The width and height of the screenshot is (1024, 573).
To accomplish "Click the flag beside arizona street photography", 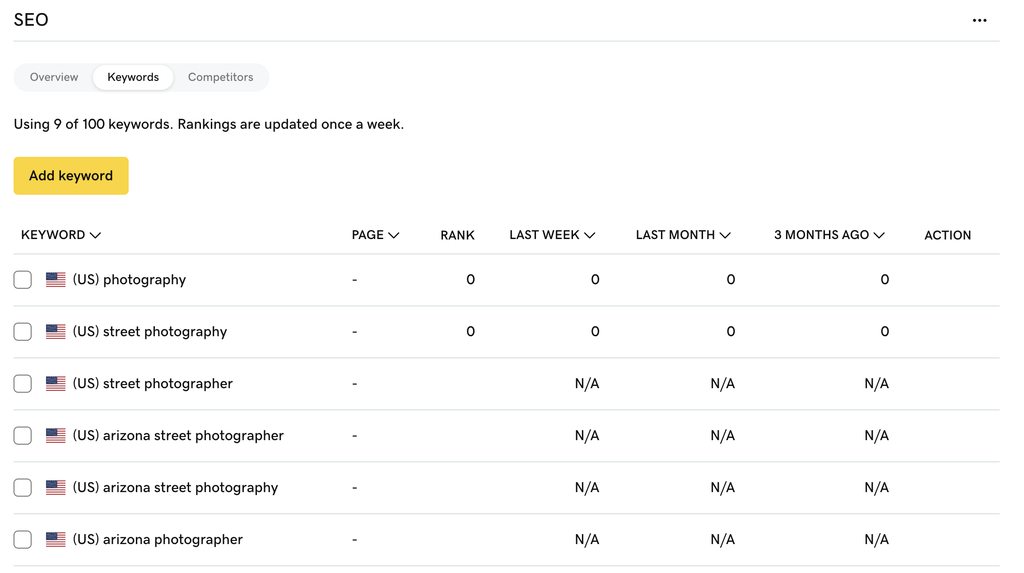I will tap(56, 488).
